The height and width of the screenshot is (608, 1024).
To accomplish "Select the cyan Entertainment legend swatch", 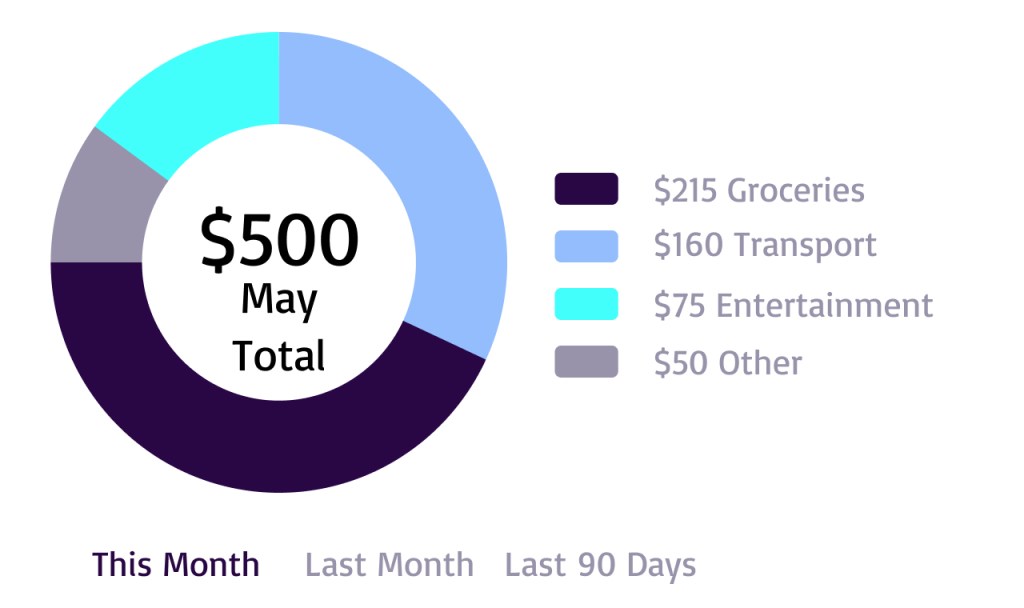I will coord(586,304).
